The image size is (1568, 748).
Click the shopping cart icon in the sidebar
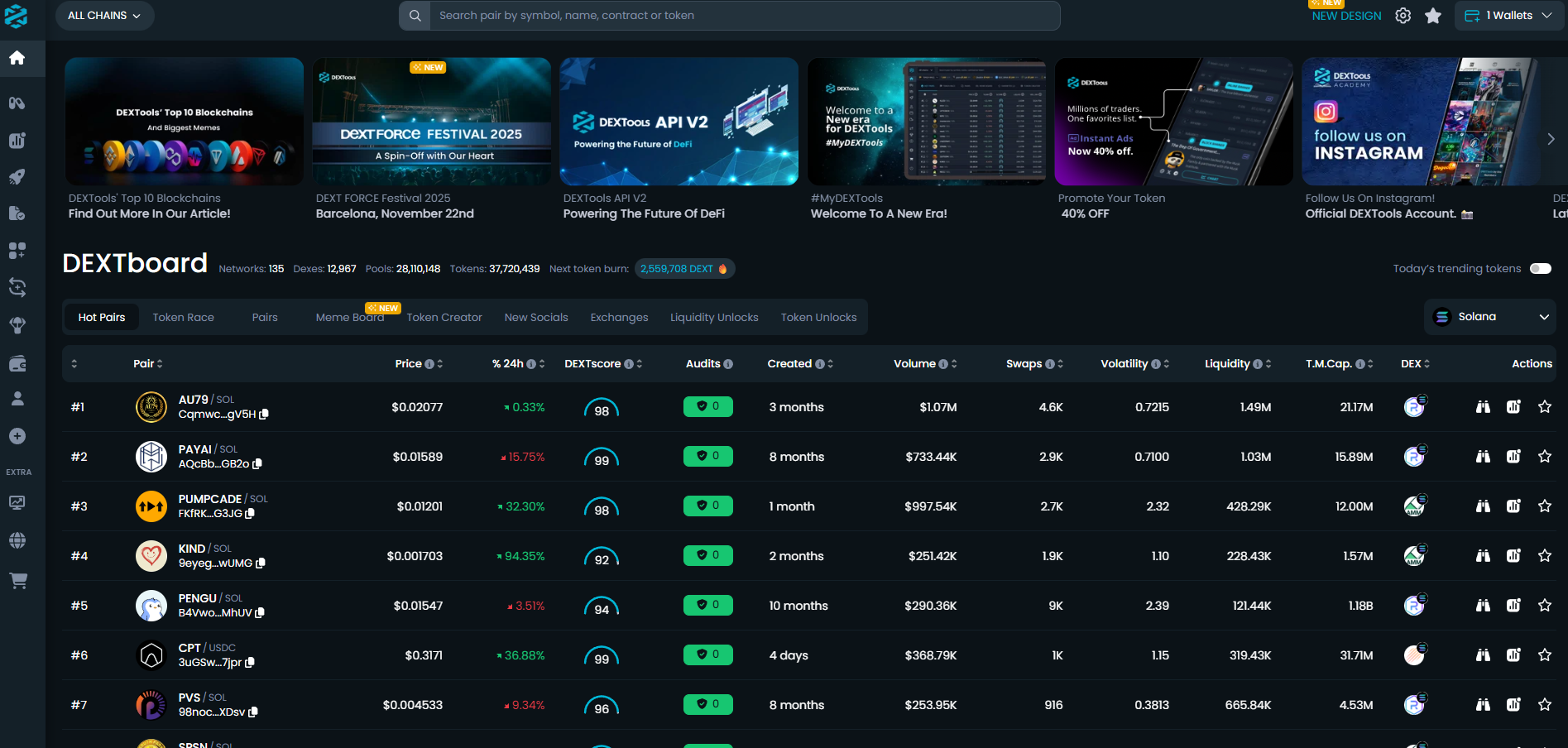click(x=17, y=581)
